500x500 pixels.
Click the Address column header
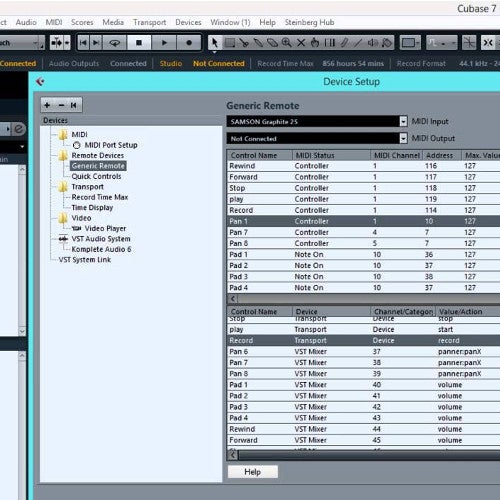(x=442, y=155)
